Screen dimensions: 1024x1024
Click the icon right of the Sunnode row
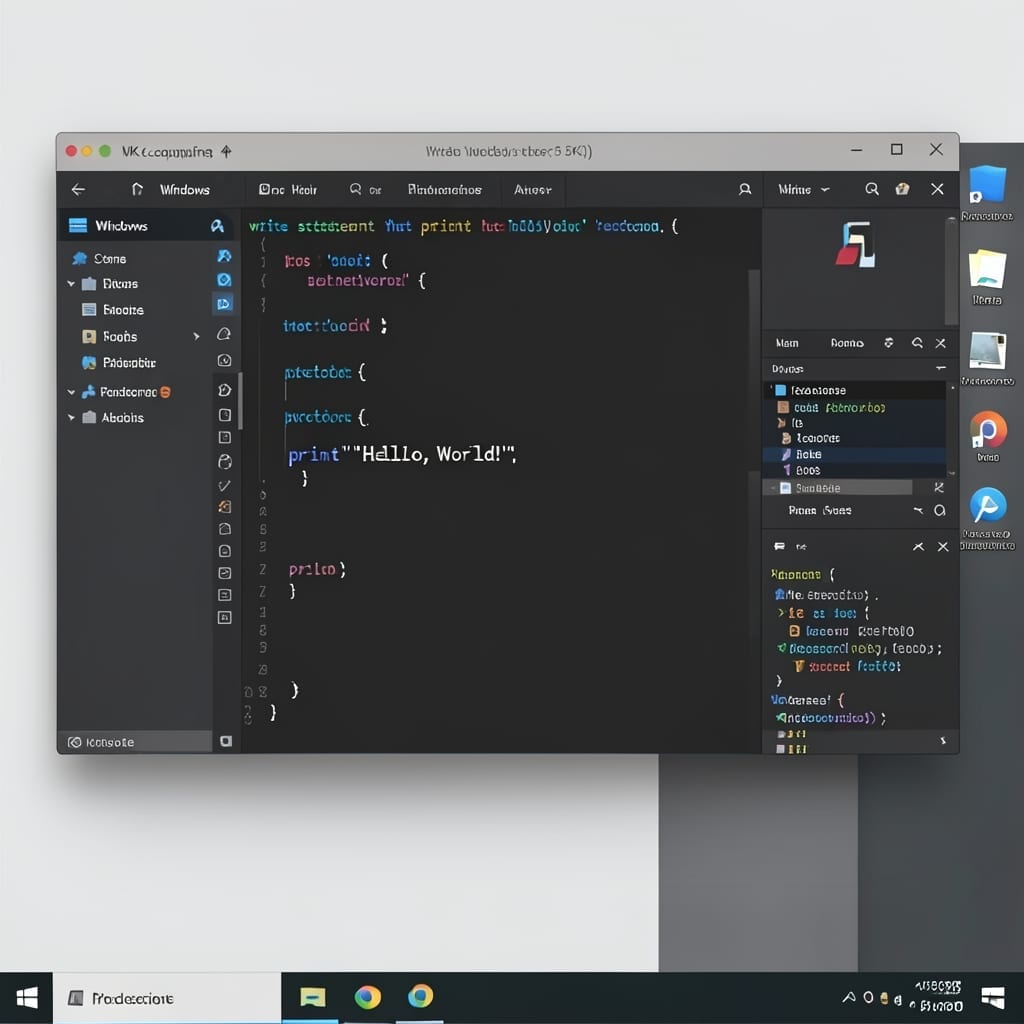[x=938, y=488]
